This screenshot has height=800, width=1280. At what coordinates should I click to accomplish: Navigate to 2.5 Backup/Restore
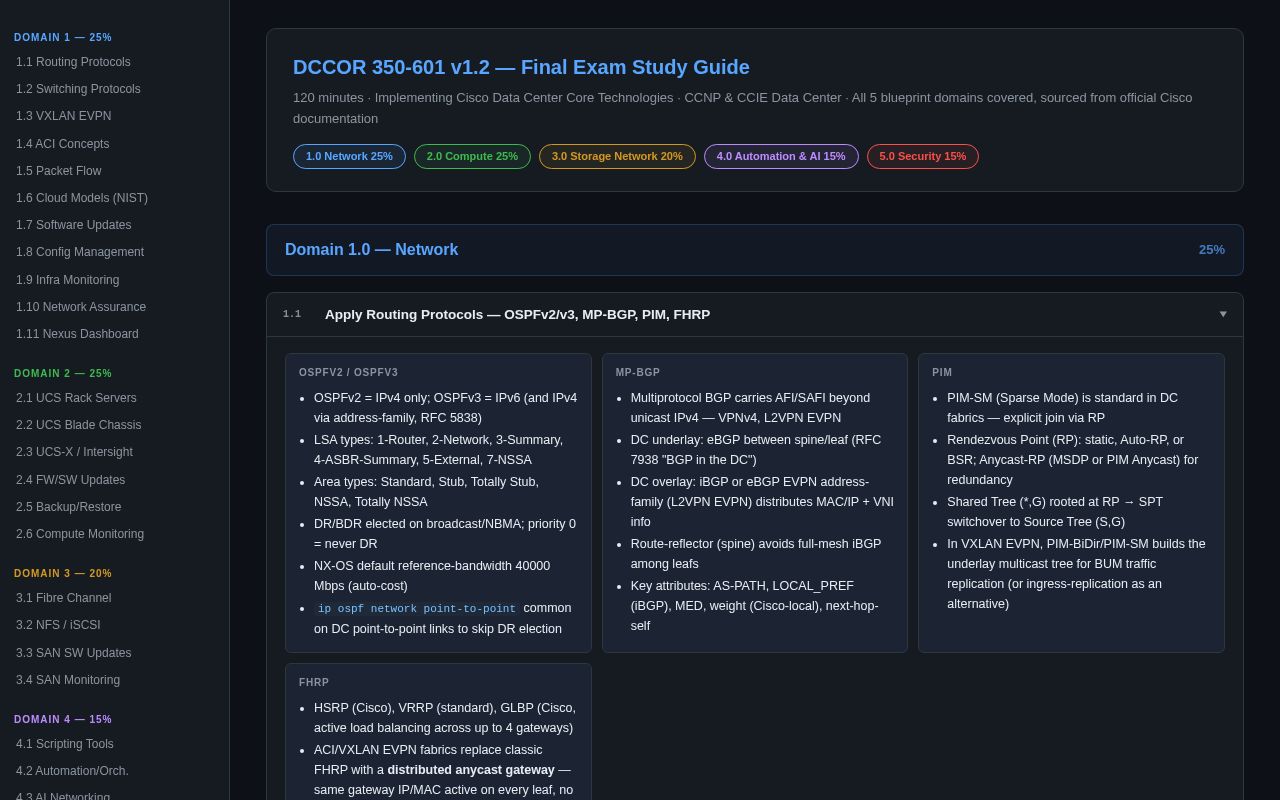pos(68,507)
